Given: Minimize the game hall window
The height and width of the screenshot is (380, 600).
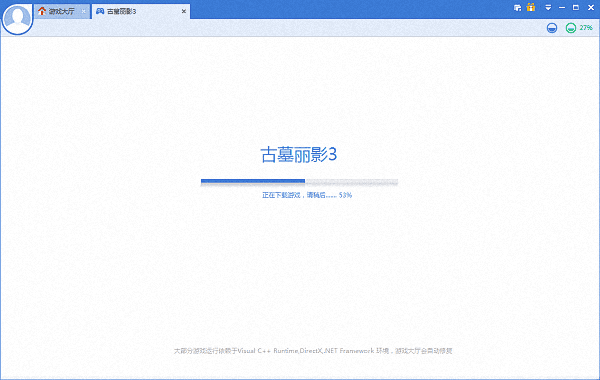Looking at the screenshot, I should click(x=562, y=8).
